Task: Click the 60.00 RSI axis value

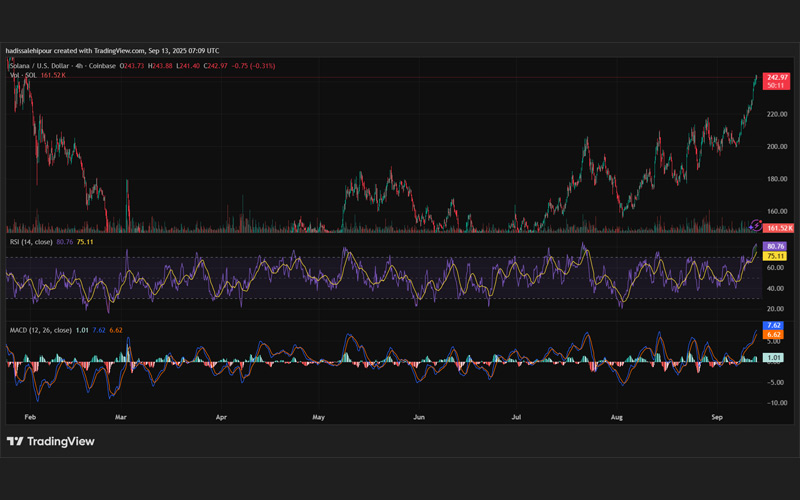Action: coord(775,267)
